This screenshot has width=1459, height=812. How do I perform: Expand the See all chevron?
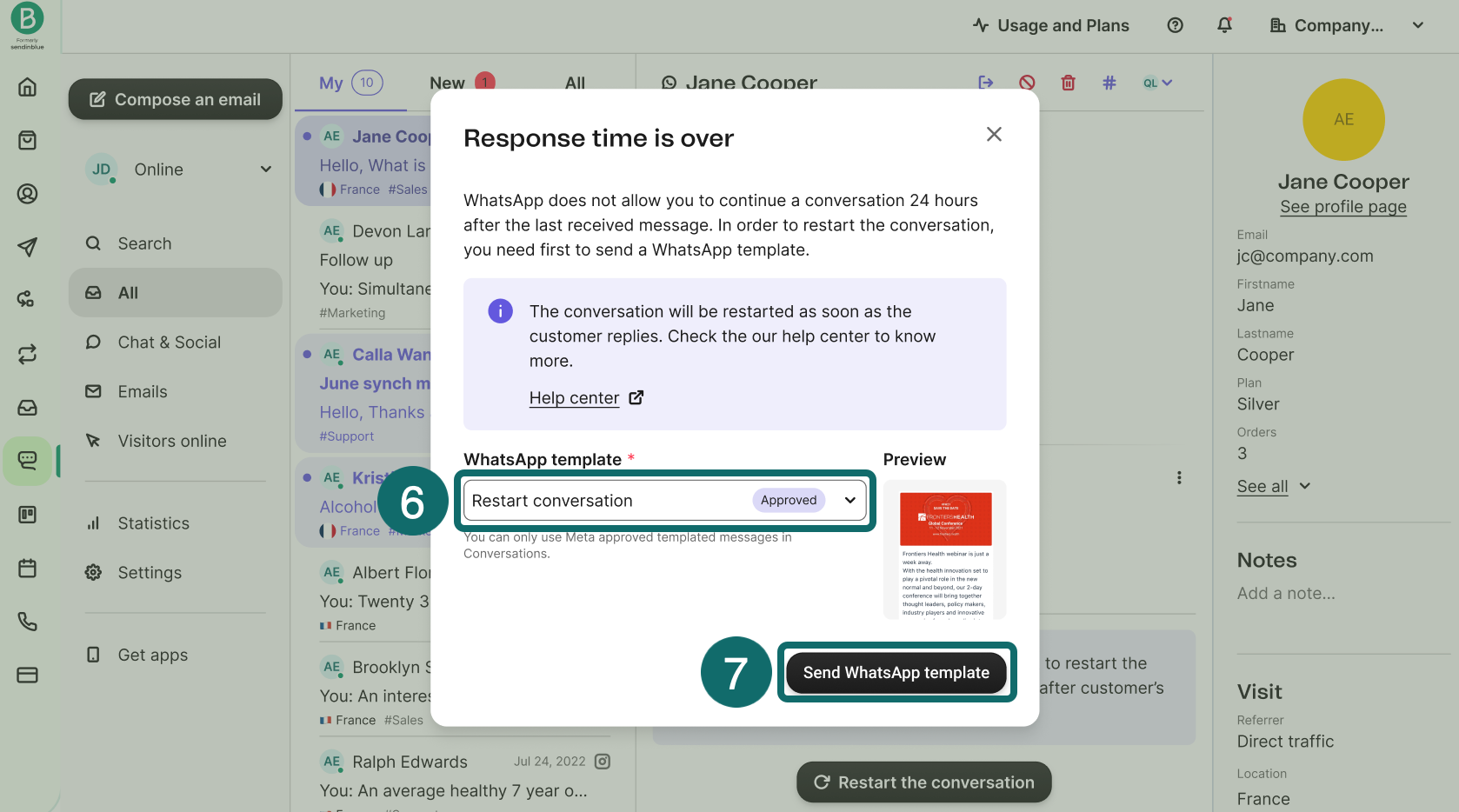(1304, 486)
